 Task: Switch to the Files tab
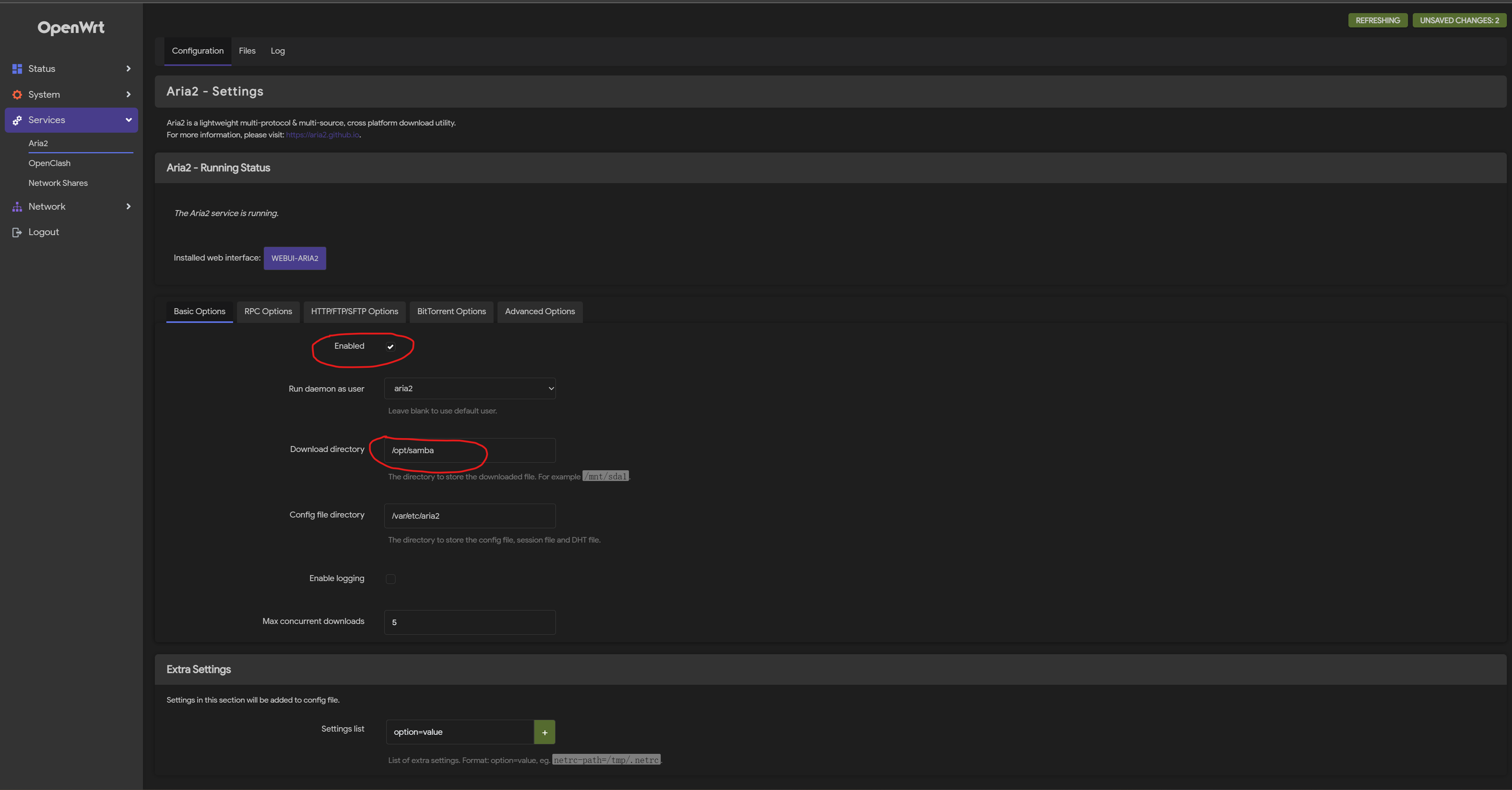coord(247,51)
